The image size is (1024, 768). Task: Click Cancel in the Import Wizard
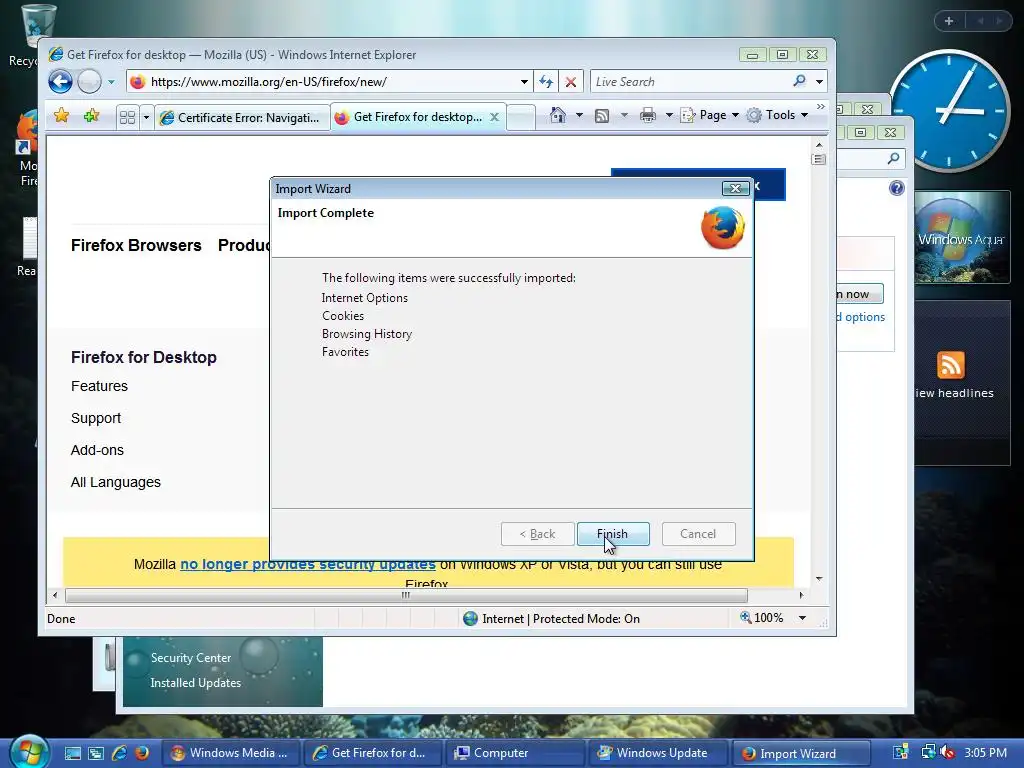[698, 534]
